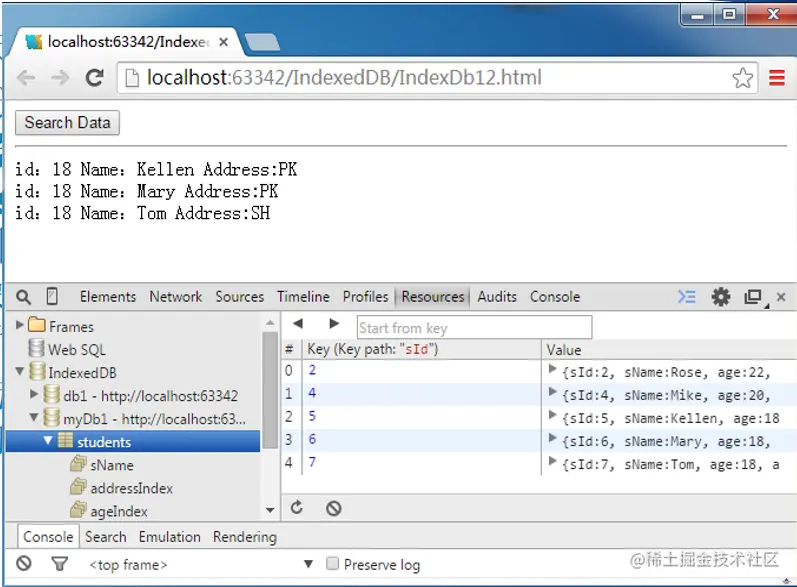
Task: Select the Resources tab
Action: click(433, 297)
